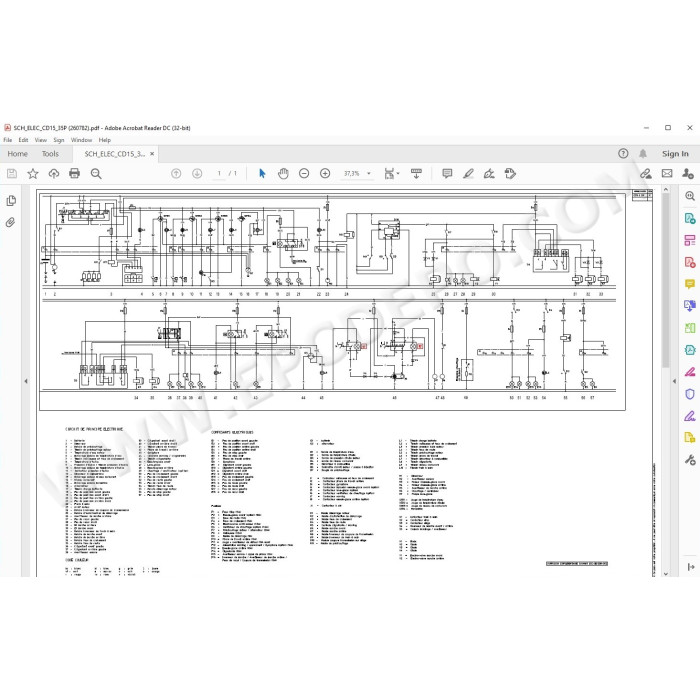The image size is (700, 700).
Task: Open the Help question mark icon
Action: tap(623, 154)
